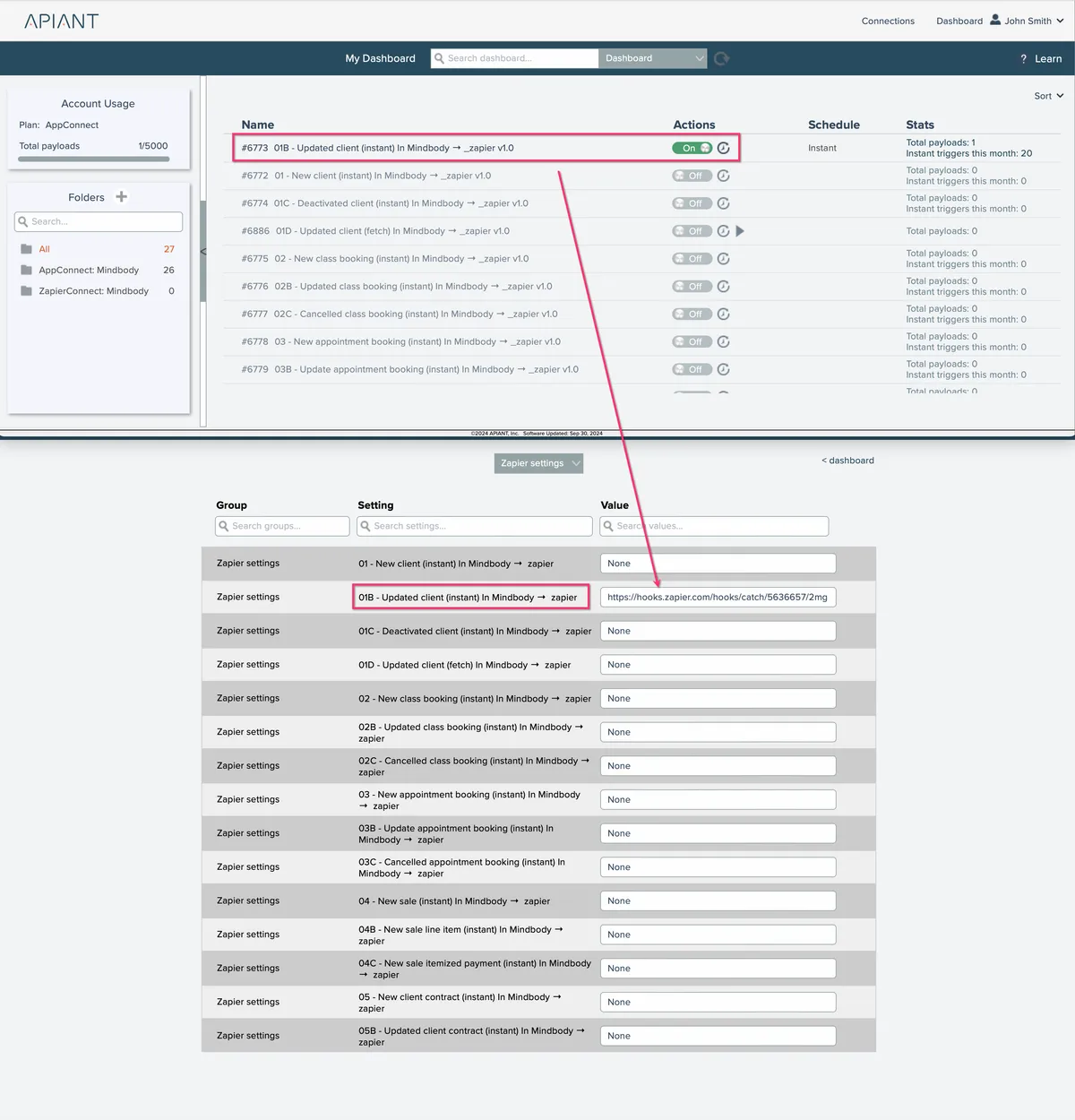
Task: Click the Search groups field
Action: click(282, 526)
